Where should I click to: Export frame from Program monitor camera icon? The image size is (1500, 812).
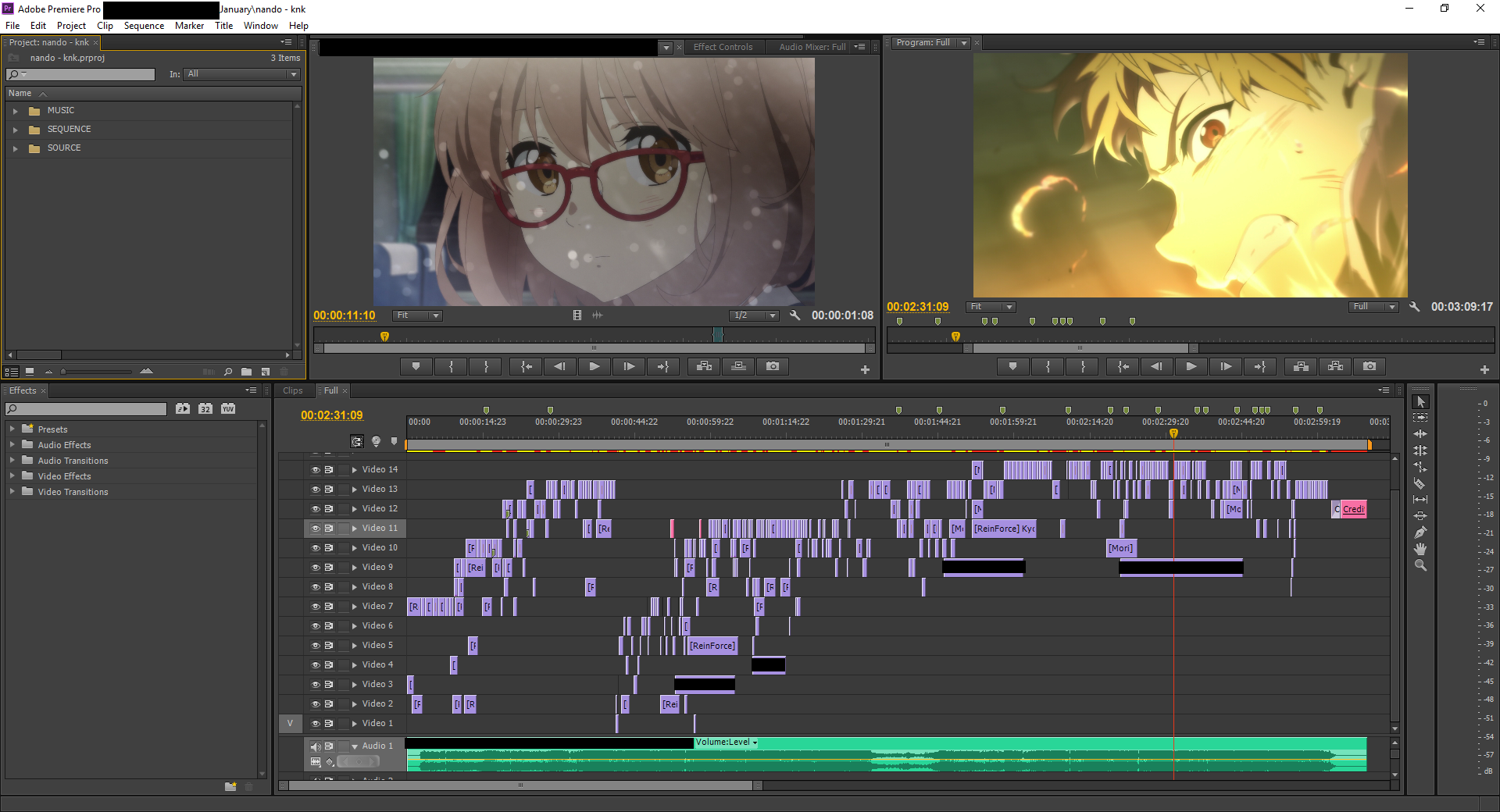point(1370,366)
